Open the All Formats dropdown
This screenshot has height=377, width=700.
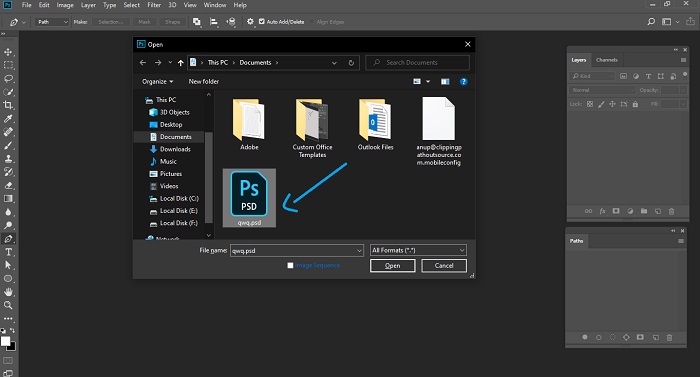418,250
